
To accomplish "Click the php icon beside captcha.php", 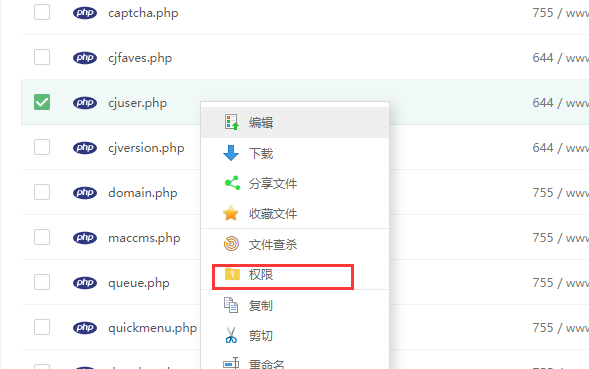I will (85, 13).
